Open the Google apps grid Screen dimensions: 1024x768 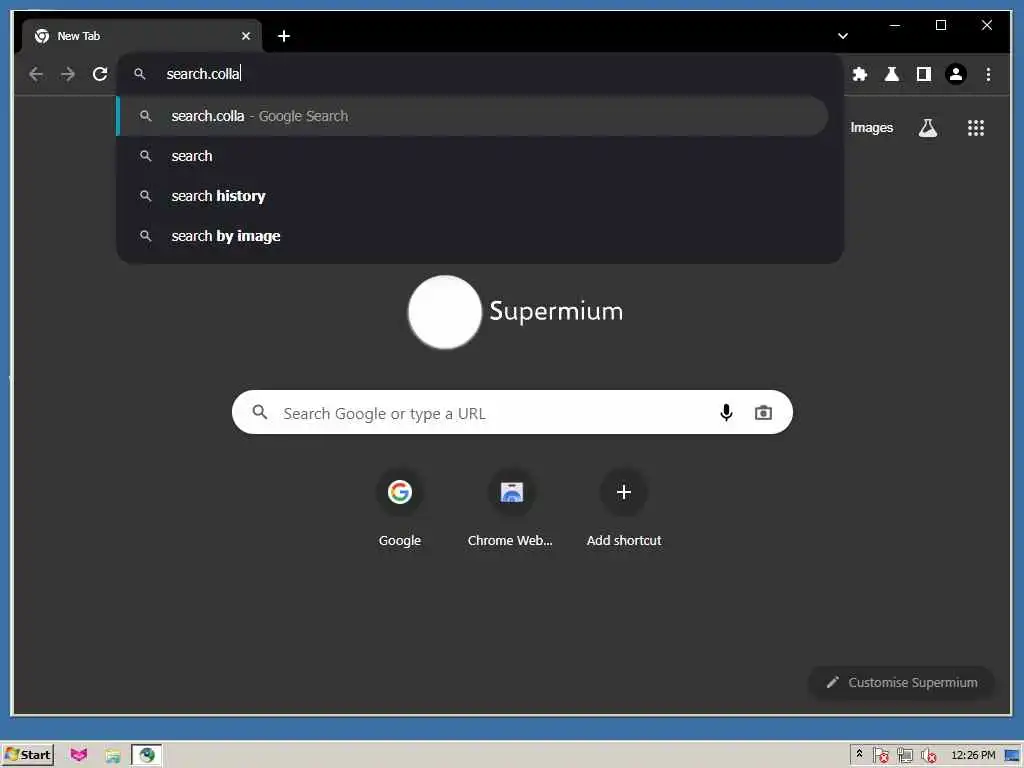click(976, 127)
